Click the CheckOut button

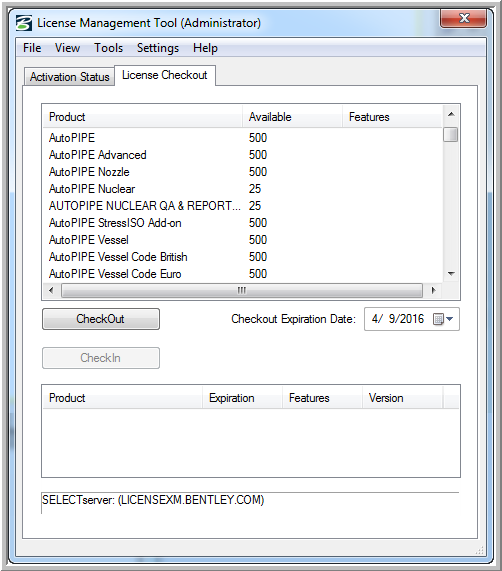click(101, 319)
